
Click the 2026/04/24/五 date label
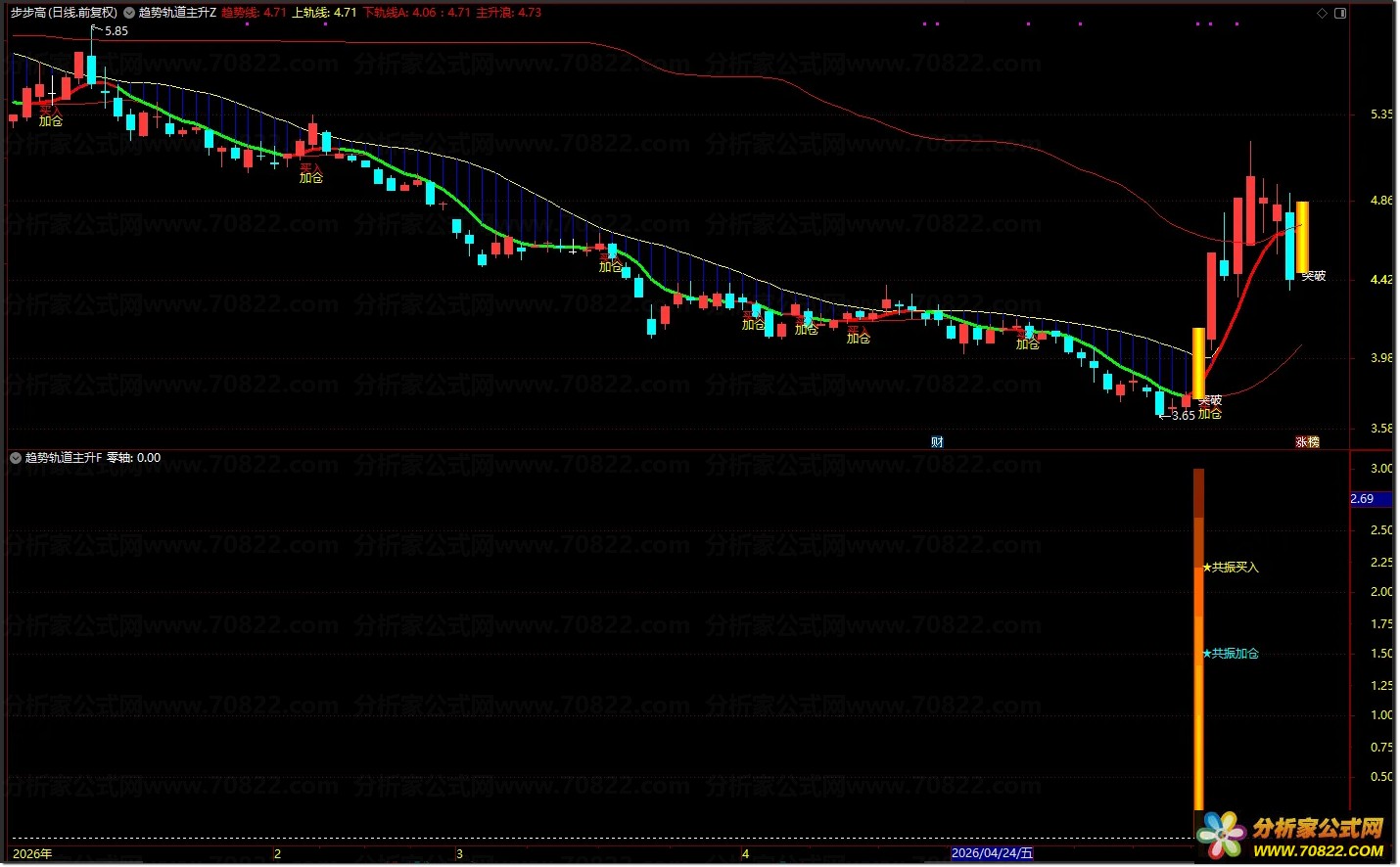(x=992, y=853)
